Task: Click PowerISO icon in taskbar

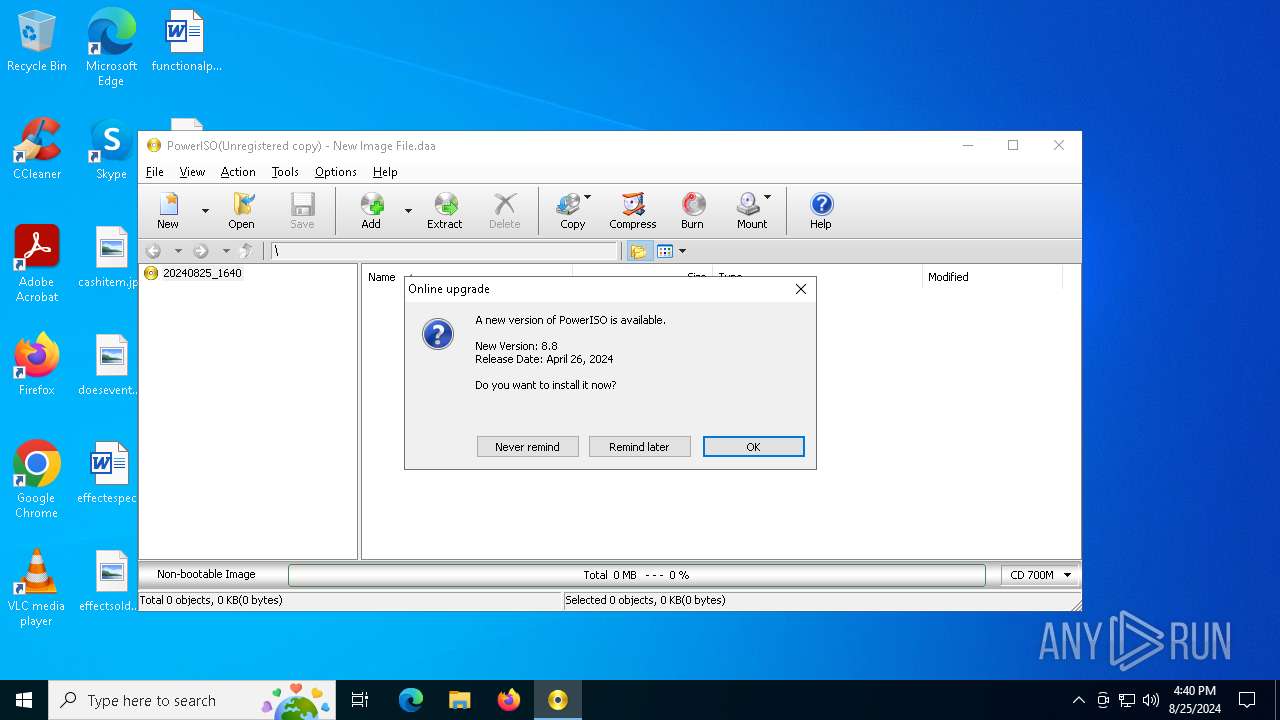Action: [x=557, y=700]
